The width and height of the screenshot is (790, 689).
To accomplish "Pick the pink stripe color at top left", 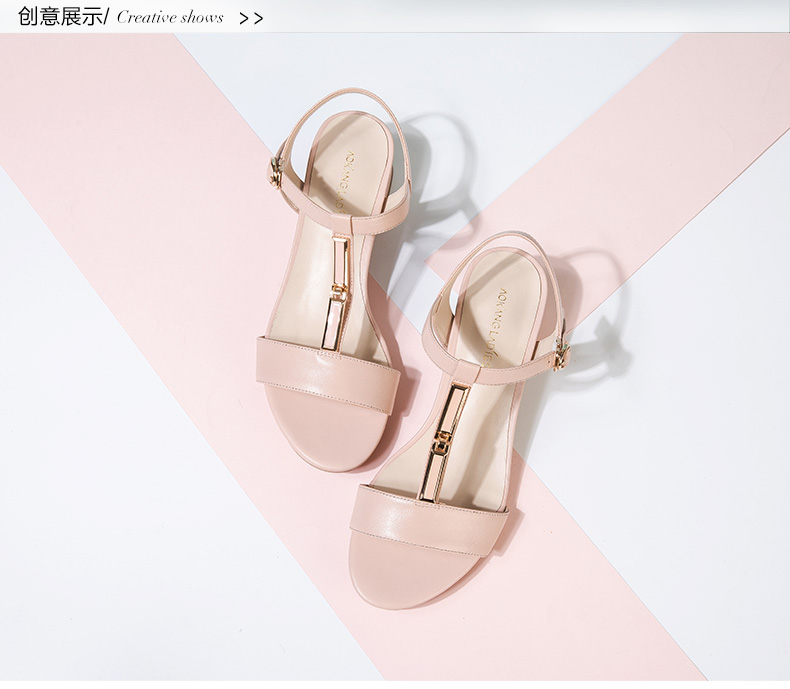I will pyautogui.click(x=100, y=120).
